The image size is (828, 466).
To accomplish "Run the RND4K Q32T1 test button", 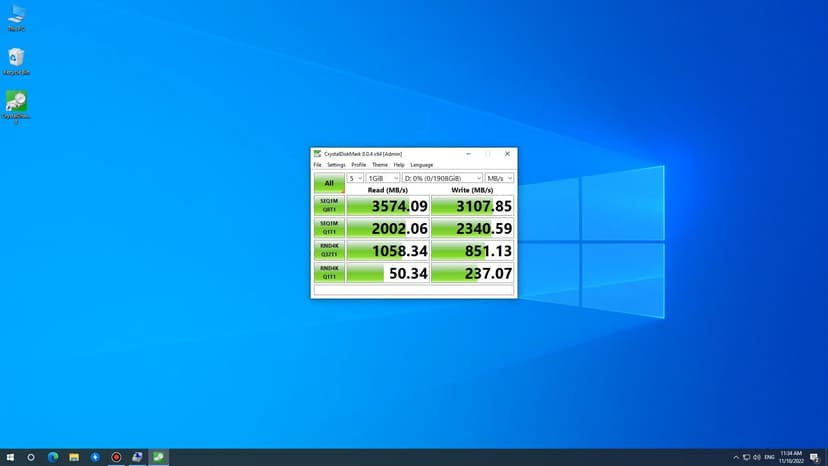I will [329, 250].
